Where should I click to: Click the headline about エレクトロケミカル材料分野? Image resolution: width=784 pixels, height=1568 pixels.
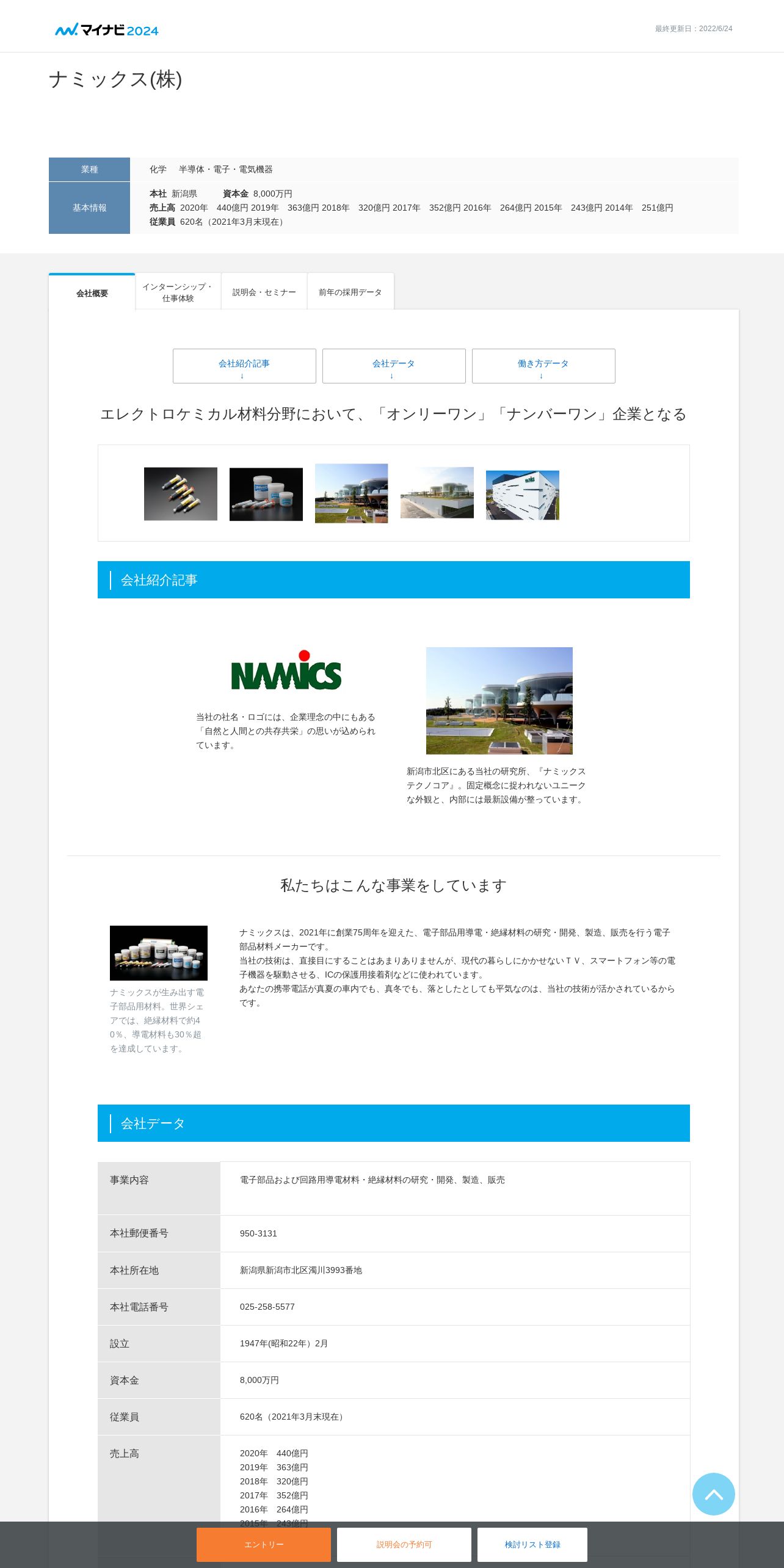point(394,414)
